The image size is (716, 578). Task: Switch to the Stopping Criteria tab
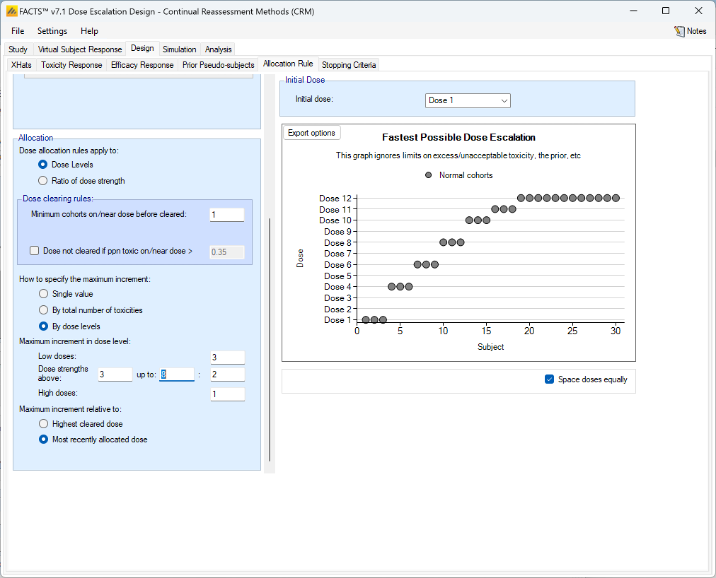(349, 65)
